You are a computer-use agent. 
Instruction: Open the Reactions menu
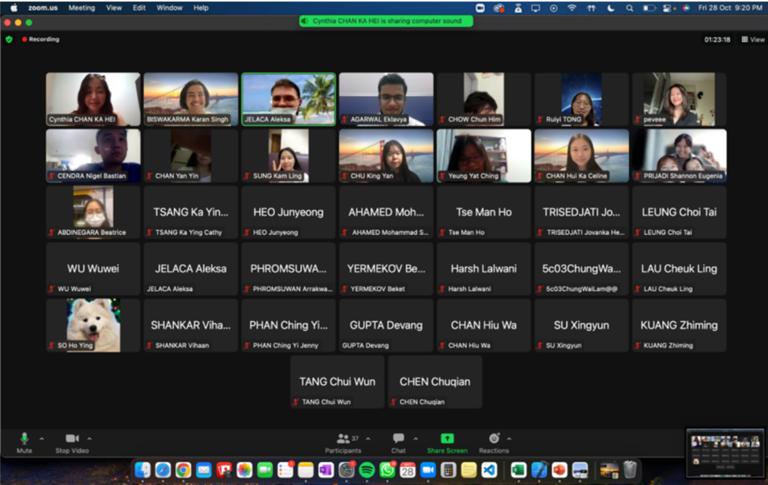coord(494,442)
